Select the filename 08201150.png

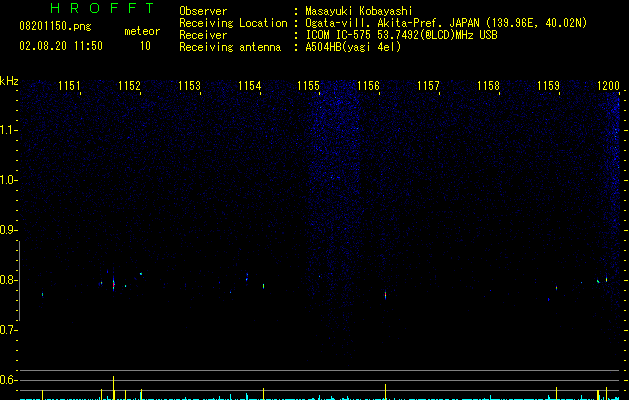(55, 27)
